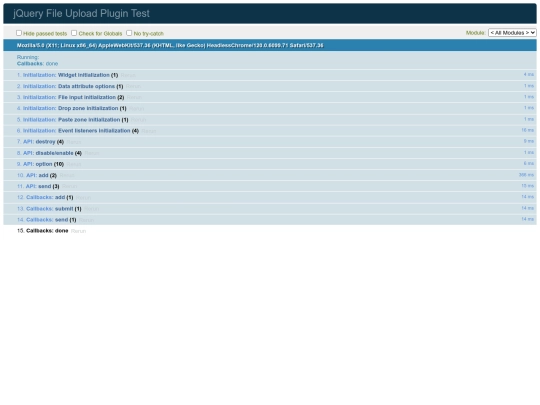
Task: Click the Mozilla user agent string banner
Action: click(270, 45)
